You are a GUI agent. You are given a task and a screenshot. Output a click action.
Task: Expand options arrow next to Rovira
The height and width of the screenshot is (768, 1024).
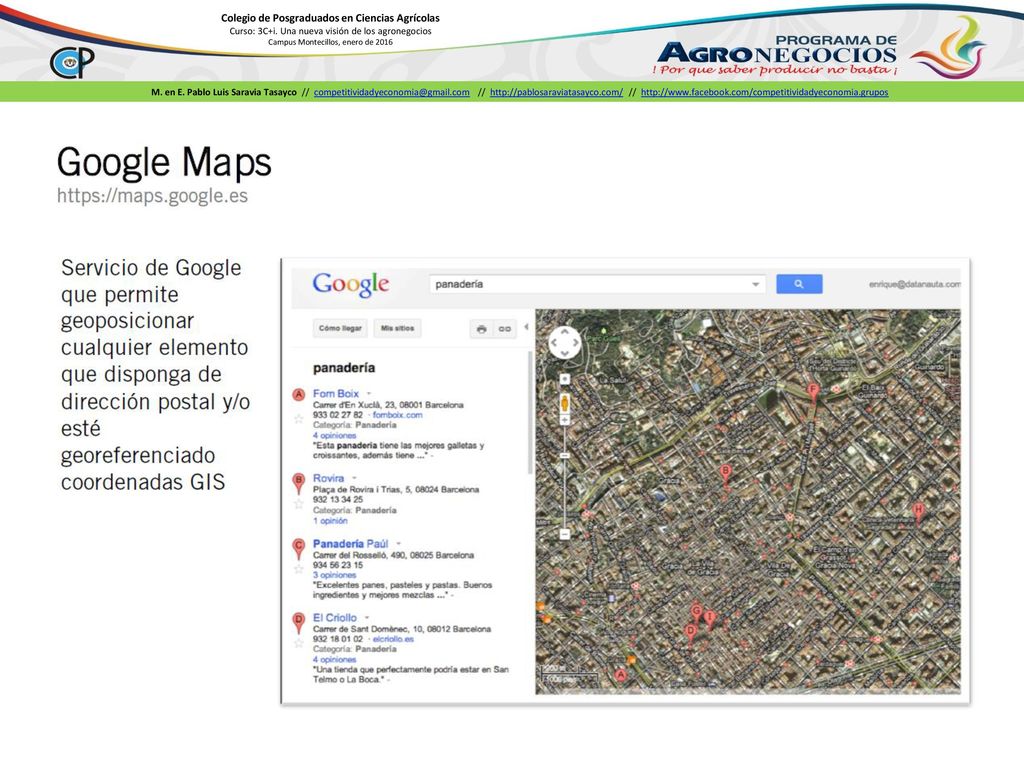coord(354,478)
